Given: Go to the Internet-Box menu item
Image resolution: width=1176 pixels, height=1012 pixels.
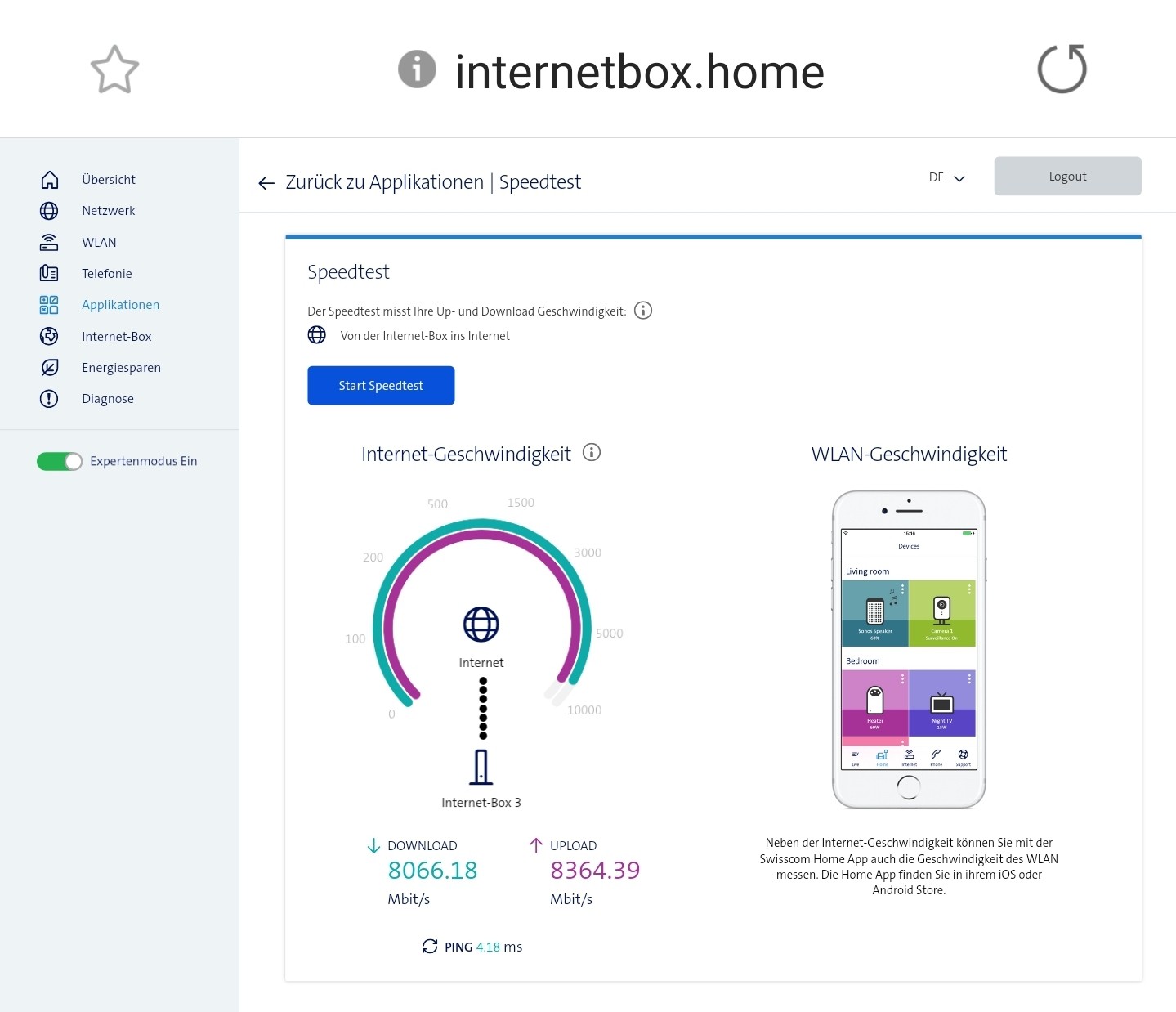Looking at the screenshot, I should (x=116, y=337).
